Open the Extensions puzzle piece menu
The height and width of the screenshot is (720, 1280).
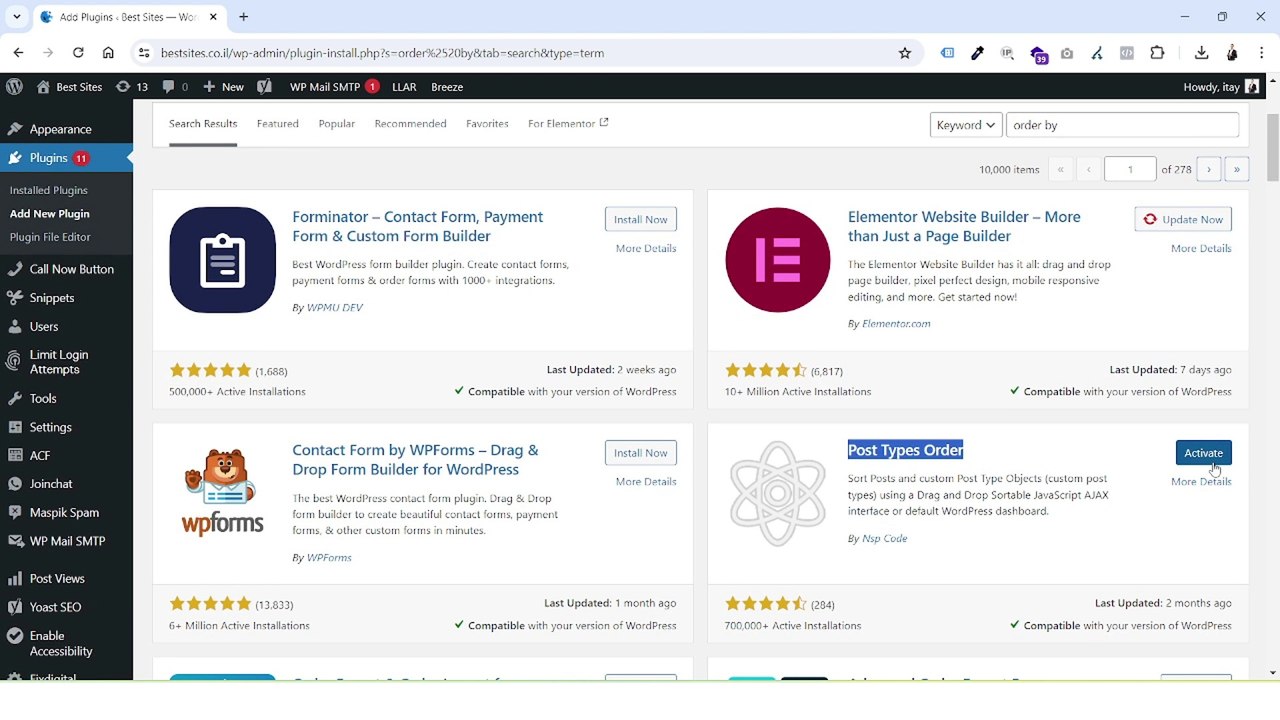pyautogui.click(x=1157, y=53)
